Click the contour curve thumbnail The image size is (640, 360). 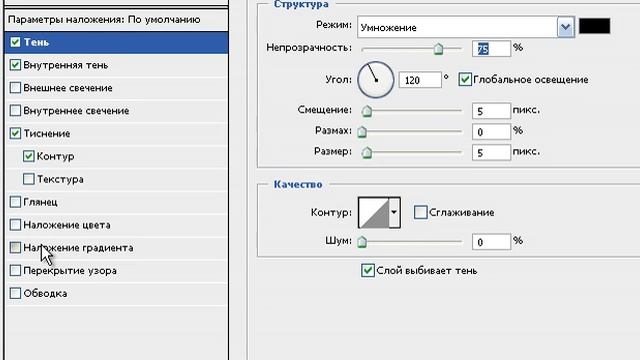click(x=373, y=212)
